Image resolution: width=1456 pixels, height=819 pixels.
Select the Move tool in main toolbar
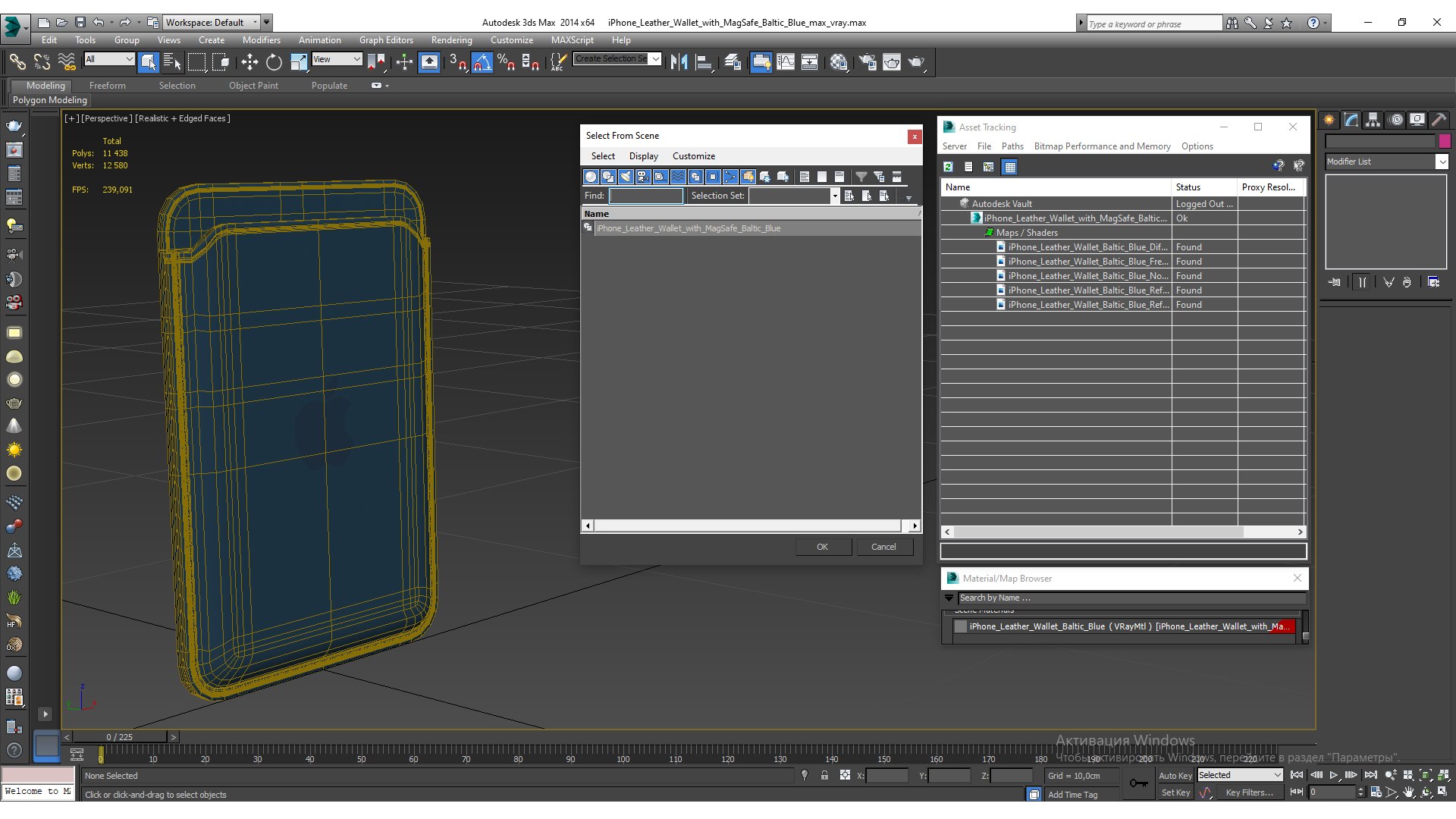[249, 62]
